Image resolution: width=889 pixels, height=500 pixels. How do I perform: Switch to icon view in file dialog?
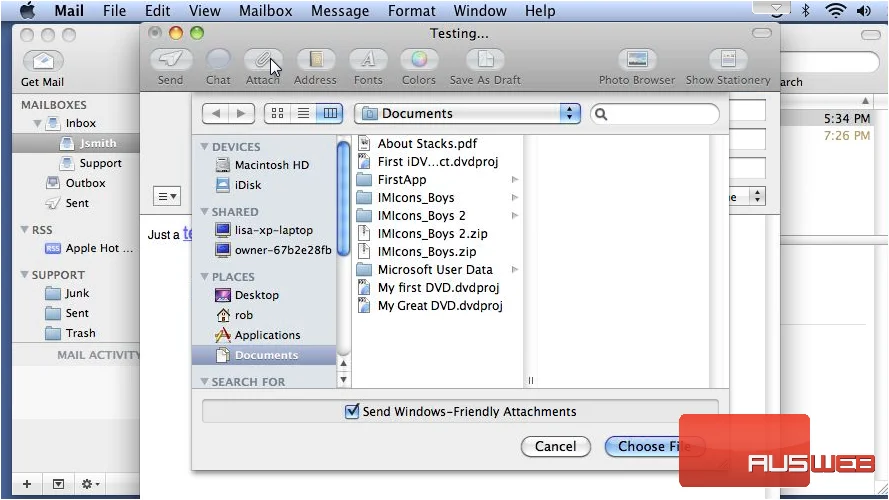[277, 113]
